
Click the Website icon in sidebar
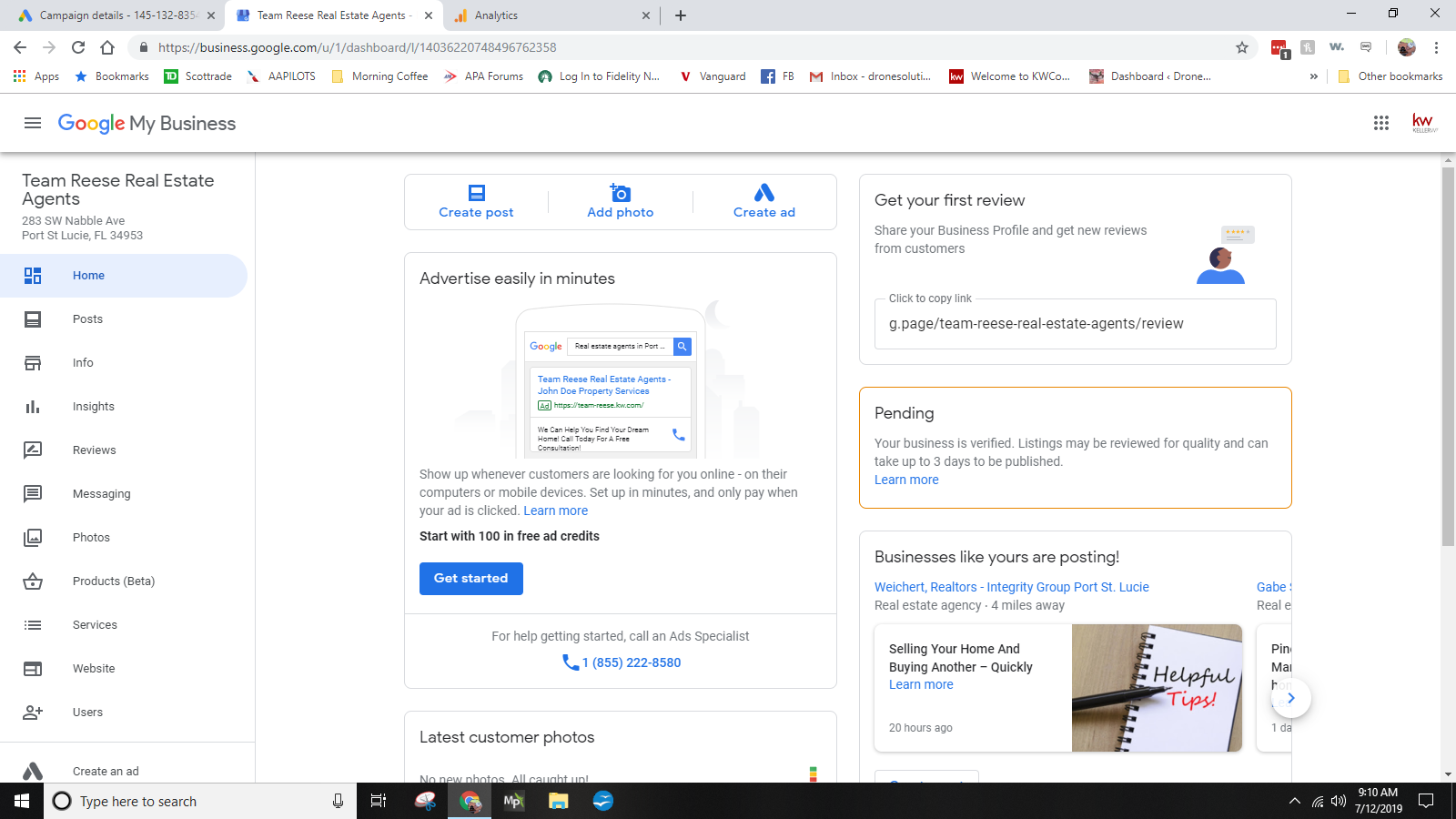[x=33, y=669]
